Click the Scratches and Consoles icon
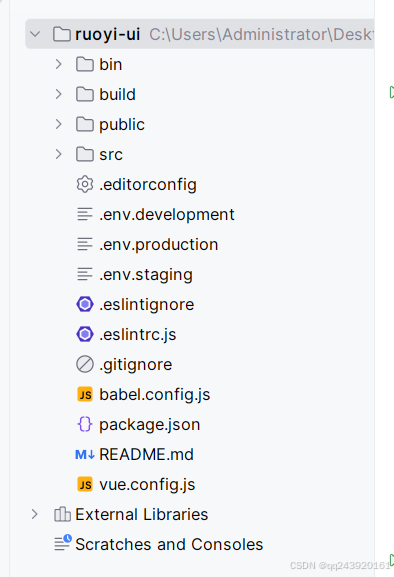This screenshot has height=577, width=394. click(x=63, y=543)
